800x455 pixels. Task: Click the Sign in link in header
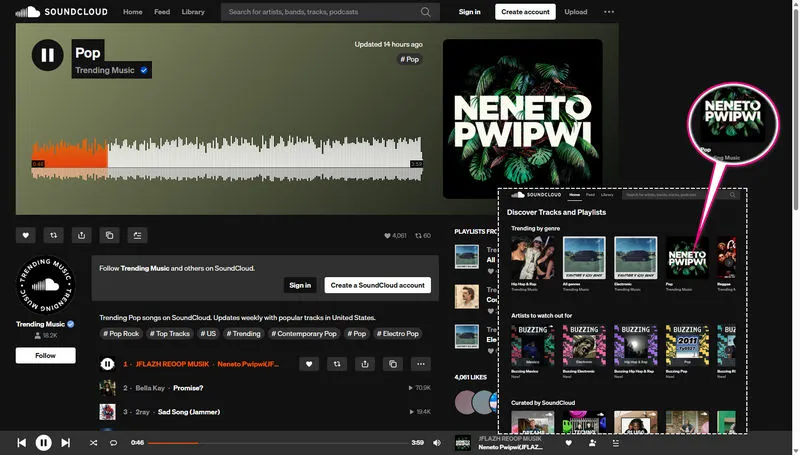tap(469, 12)
